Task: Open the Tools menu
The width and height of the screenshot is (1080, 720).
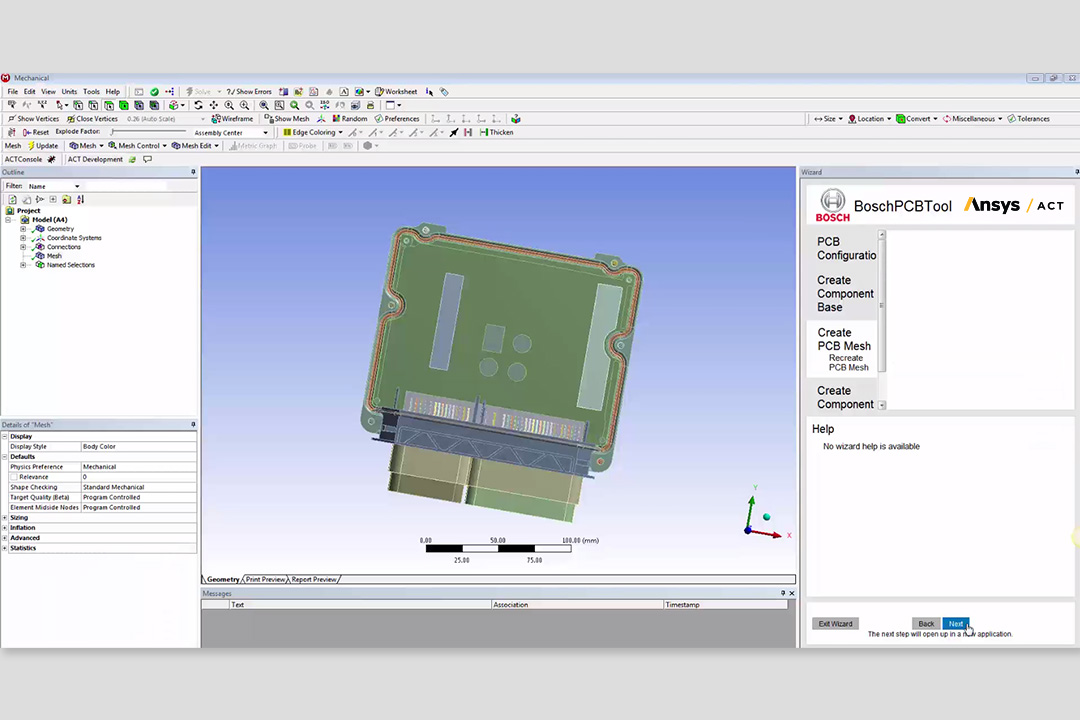Action: (91, 92)
